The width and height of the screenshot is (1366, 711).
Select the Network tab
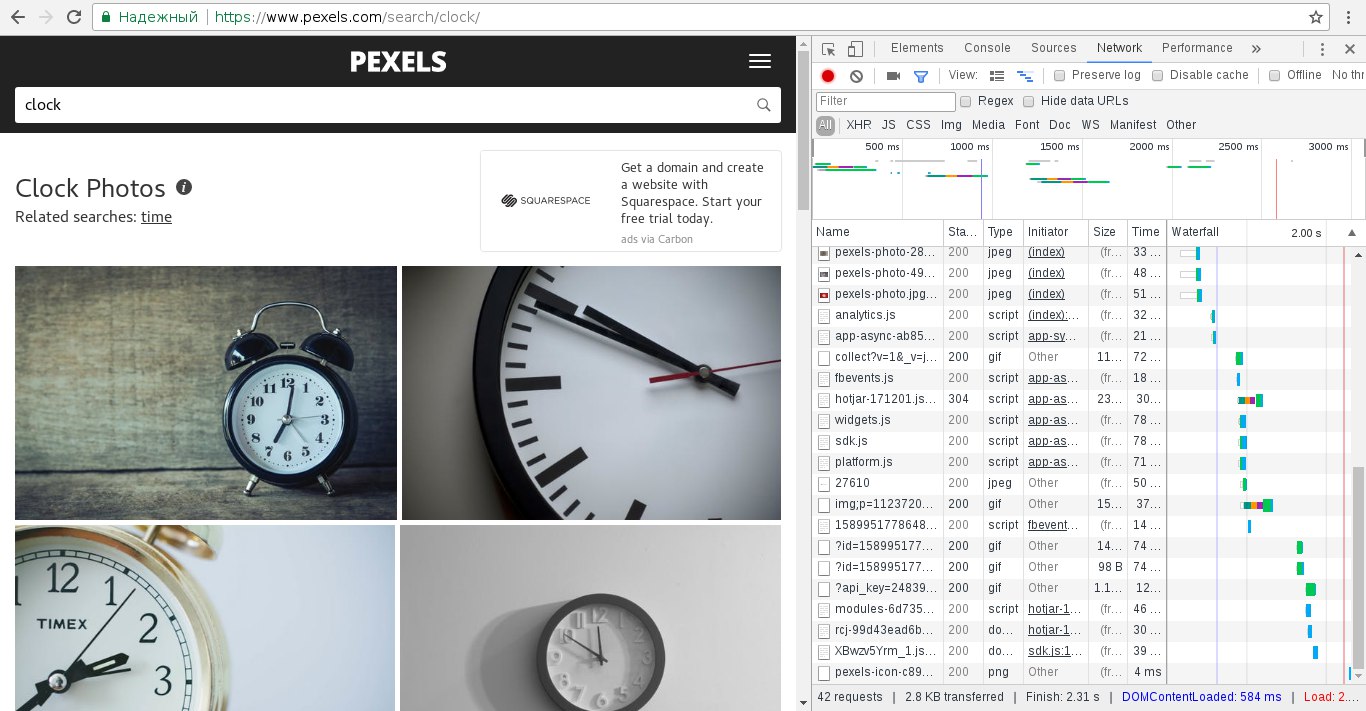pos(1119,48)
